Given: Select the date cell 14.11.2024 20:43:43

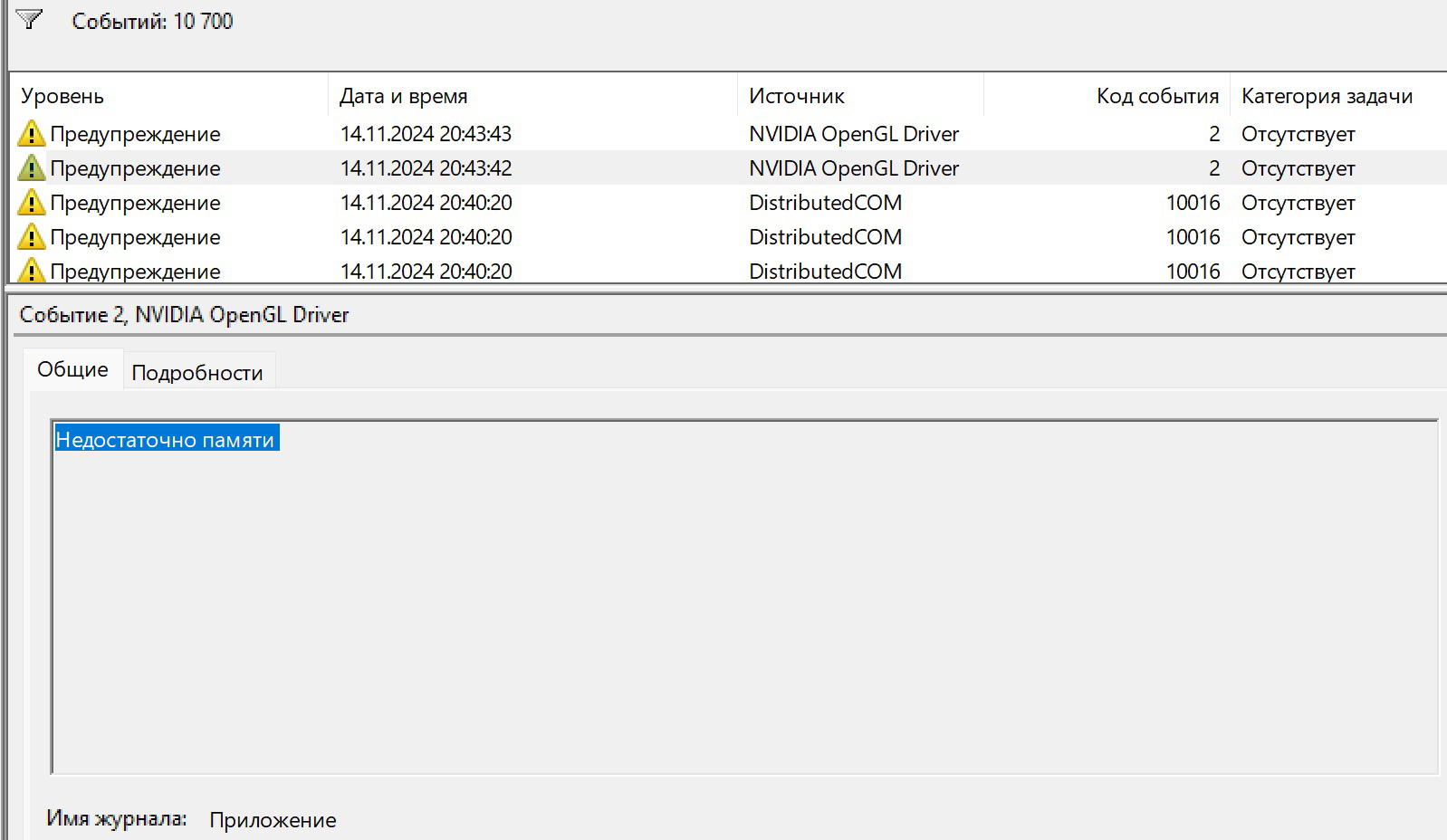Looking at the screenshot, I should click(x=426, y=134).
